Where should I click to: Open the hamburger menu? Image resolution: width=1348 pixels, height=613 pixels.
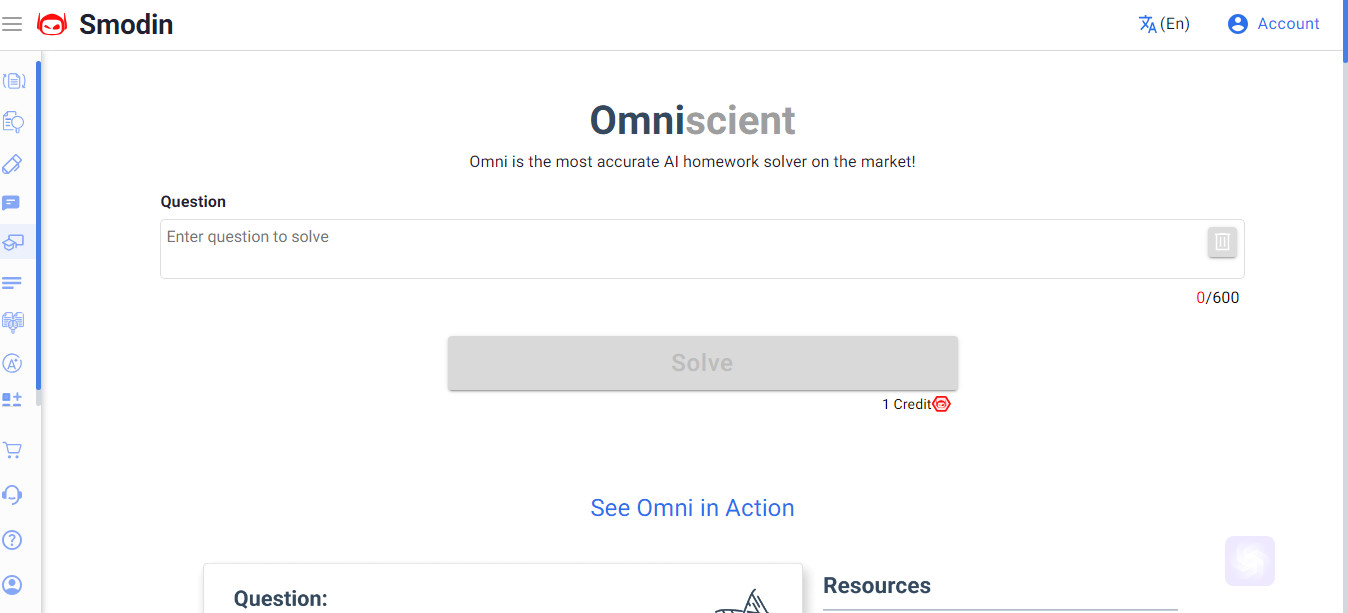[x=12, y=24]
